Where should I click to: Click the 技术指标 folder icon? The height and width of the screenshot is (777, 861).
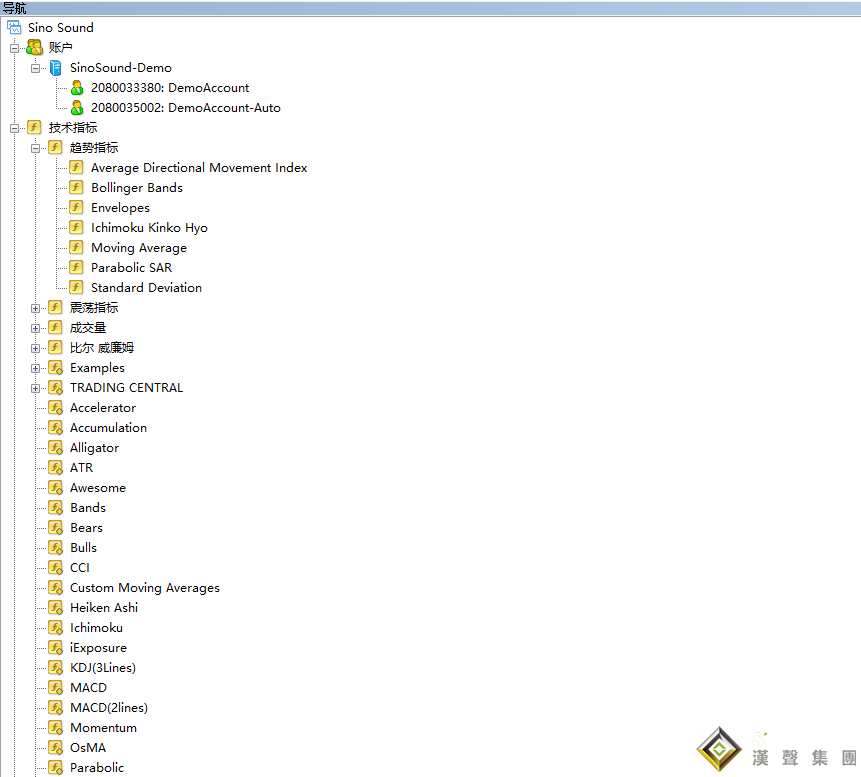[x=34, y=128]
